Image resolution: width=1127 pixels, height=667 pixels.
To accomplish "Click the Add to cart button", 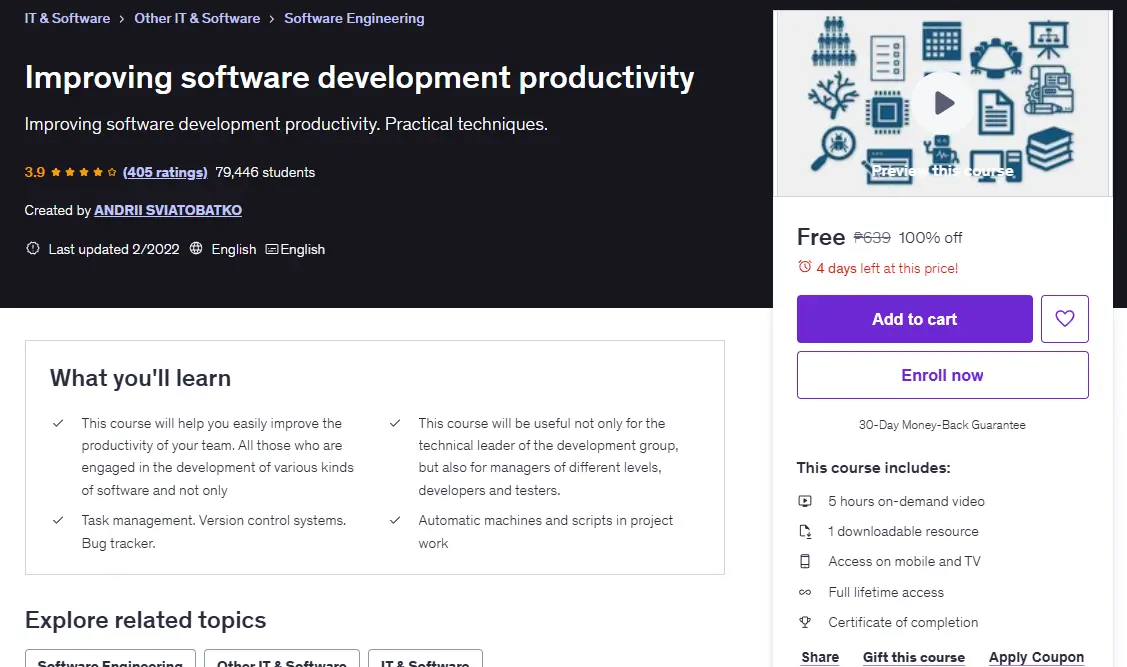I will (x=914, y=318).
